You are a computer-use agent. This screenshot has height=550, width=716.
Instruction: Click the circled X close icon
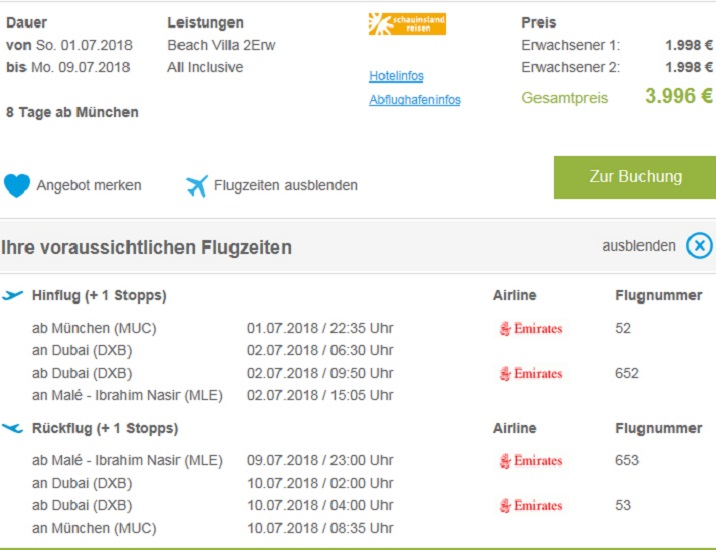click(x=699, y=246)
